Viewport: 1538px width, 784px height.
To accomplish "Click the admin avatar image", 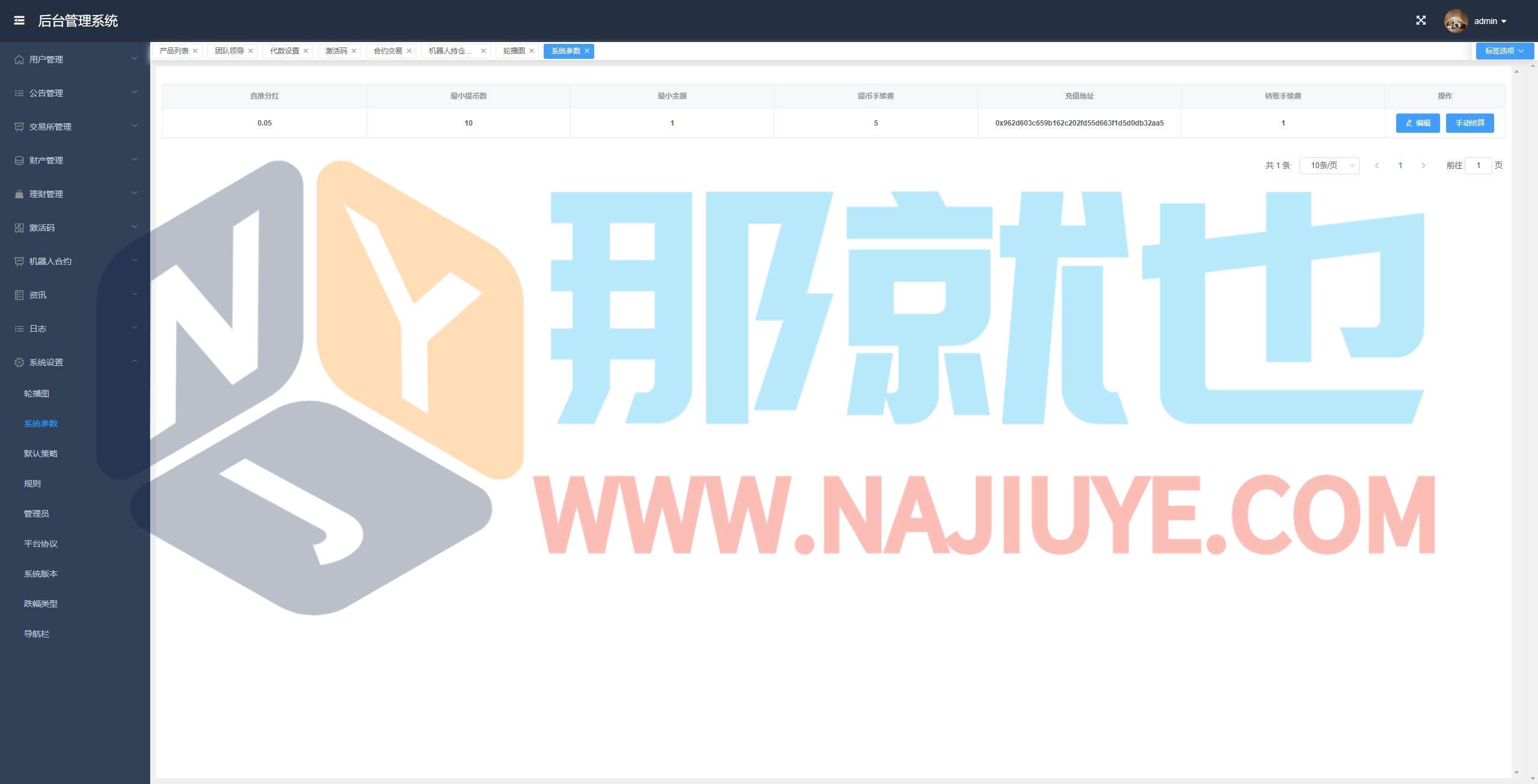I will click(1456, 21).
